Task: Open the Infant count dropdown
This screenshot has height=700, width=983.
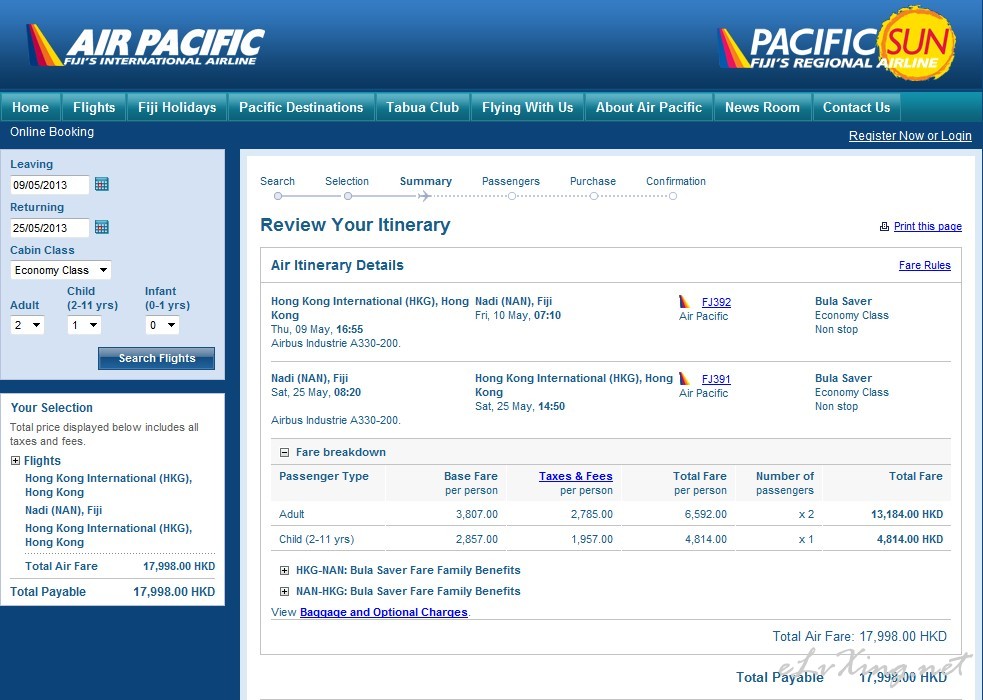Action: tap(162, 325)
